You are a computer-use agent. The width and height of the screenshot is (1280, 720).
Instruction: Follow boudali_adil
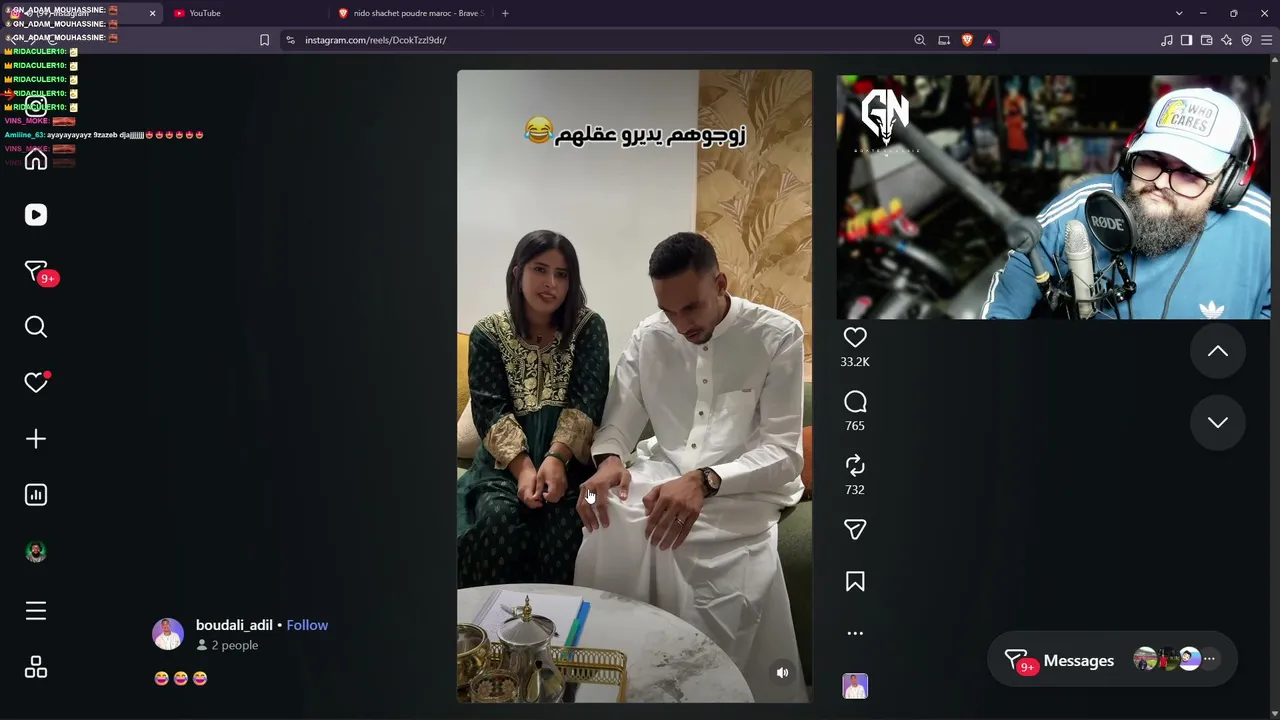pos(307,625)
